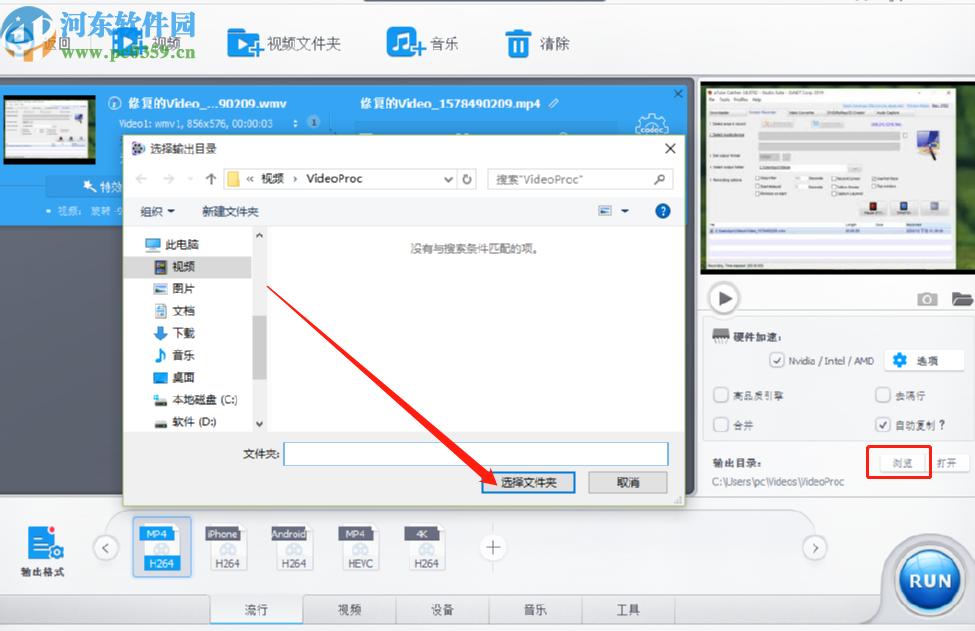Viewport: 975px width, 631px height.
Task: Switch to Video tab
Action: (x=349, y=610)
